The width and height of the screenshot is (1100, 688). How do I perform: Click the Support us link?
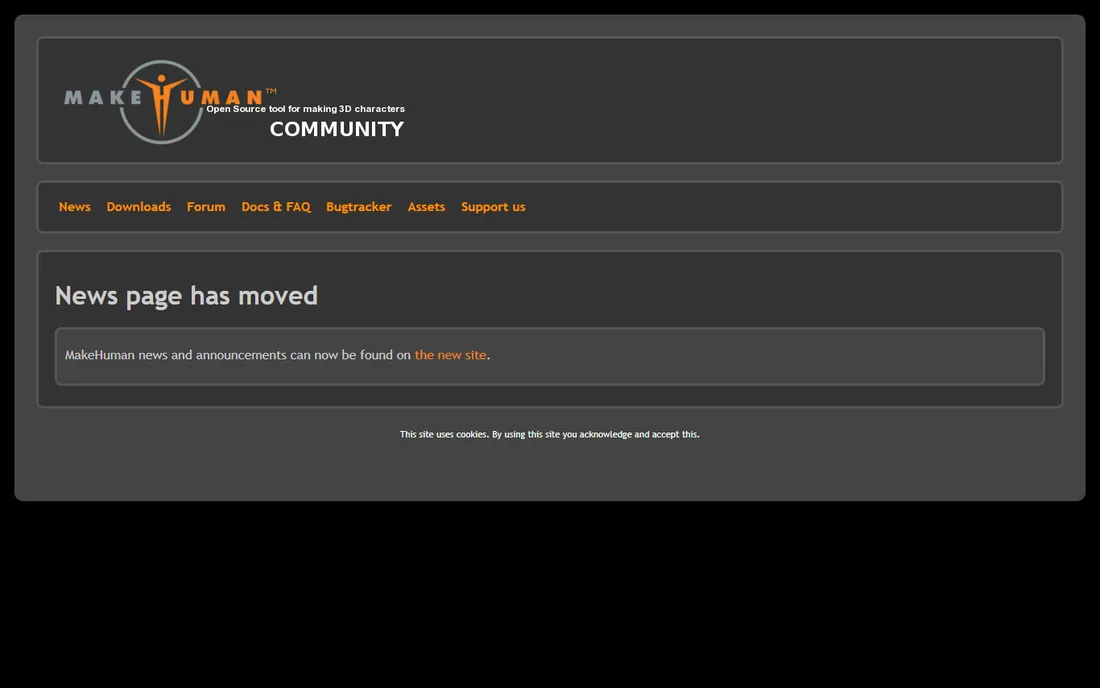tap(493, 207)
